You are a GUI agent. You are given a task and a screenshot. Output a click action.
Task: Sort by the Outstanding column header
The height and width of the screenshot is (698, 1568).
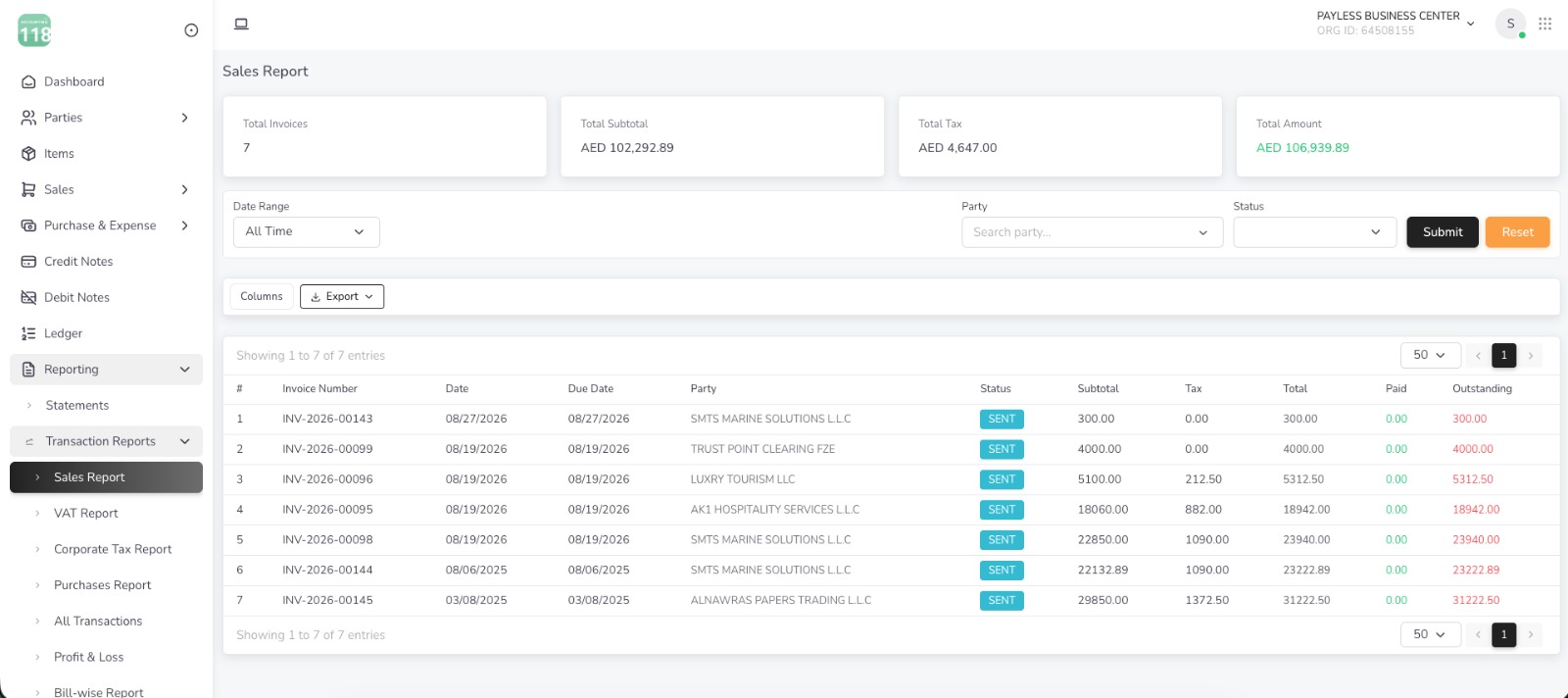[x=1482, y=389]
